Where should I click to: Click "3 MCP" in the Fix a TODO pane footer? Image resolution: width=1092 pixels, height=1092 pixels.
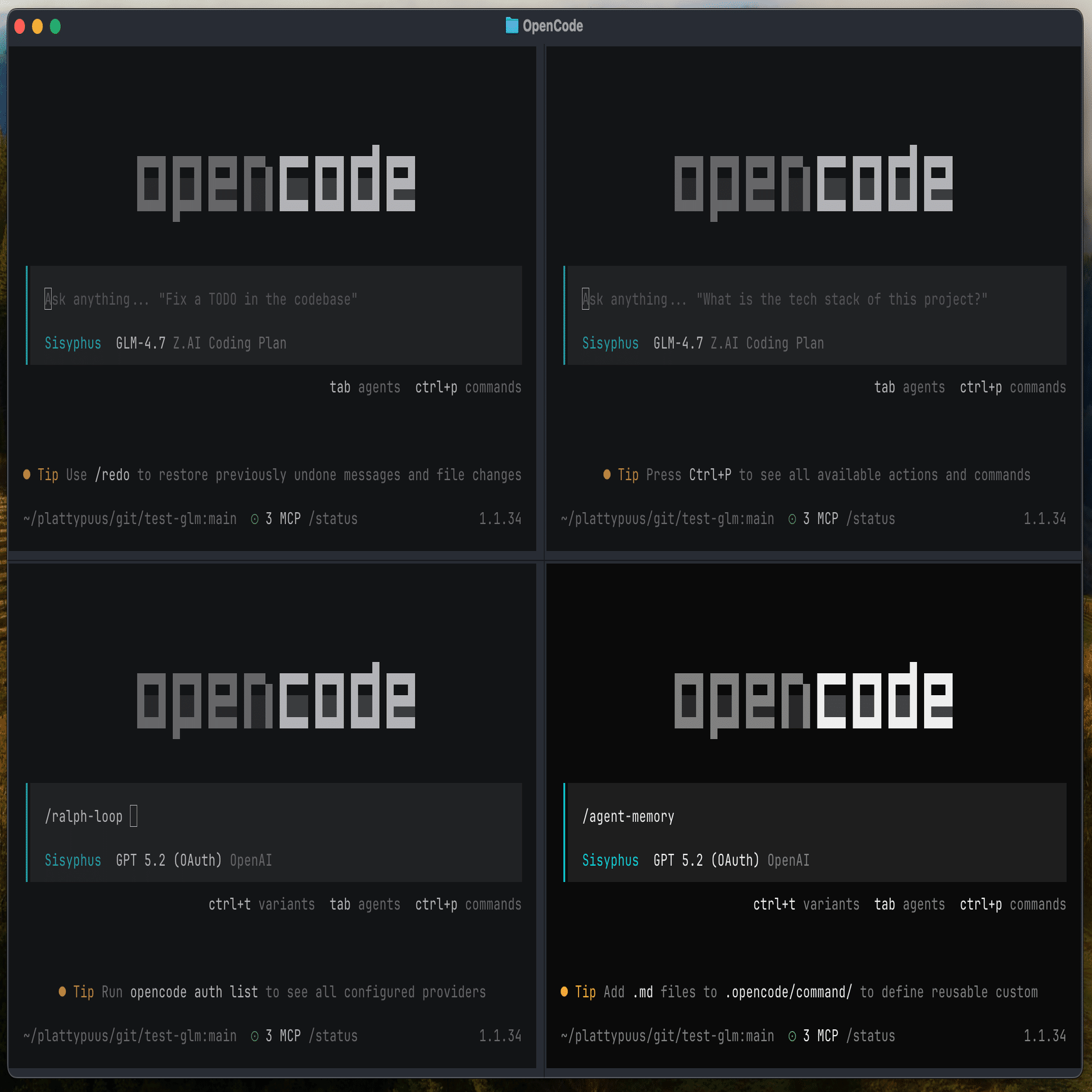283,519
